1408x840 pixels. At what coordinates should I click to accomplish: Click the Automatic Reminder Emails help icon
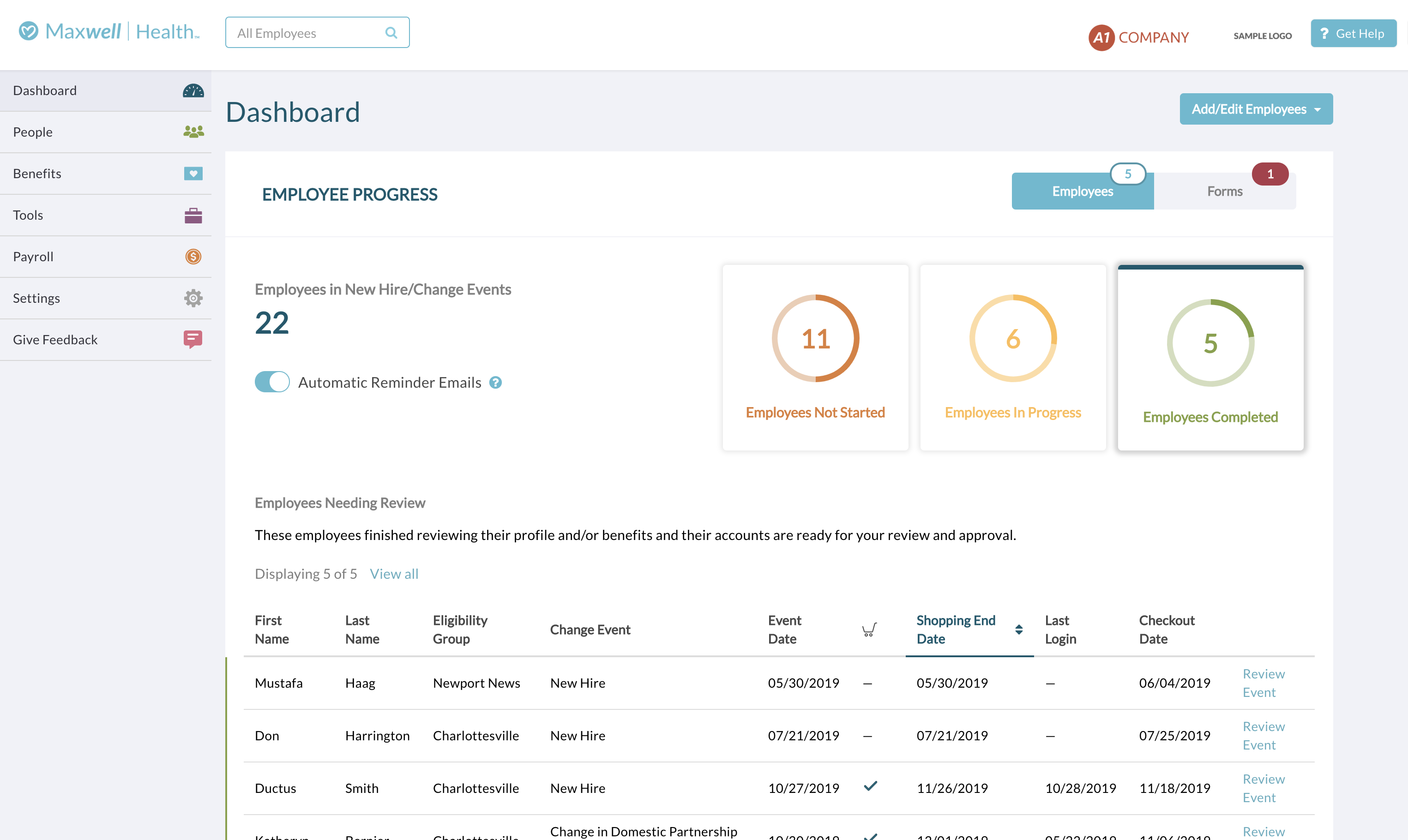click(495, 383)
